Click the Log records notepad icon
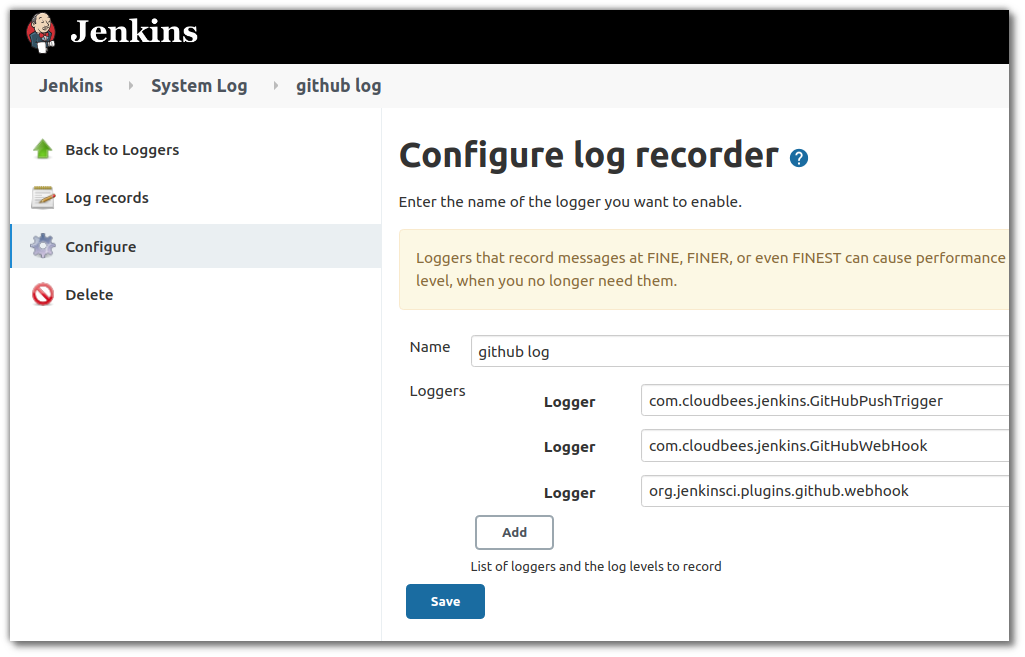The width and height of the screenshot is (1025, 657). (43, 197)
